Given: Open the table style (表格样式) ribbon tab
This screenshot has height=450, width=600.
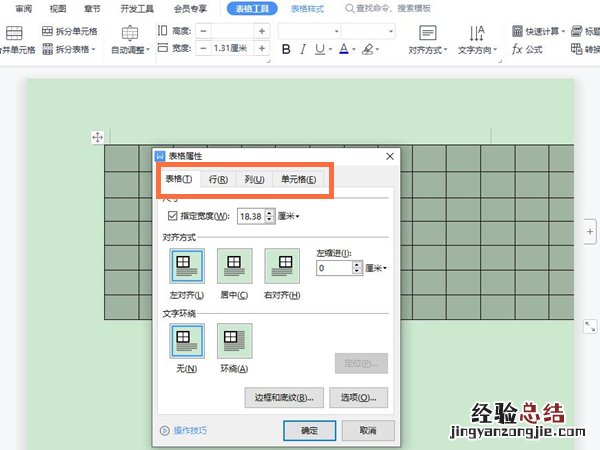Looking at the screenshot, I should point(307,9).
